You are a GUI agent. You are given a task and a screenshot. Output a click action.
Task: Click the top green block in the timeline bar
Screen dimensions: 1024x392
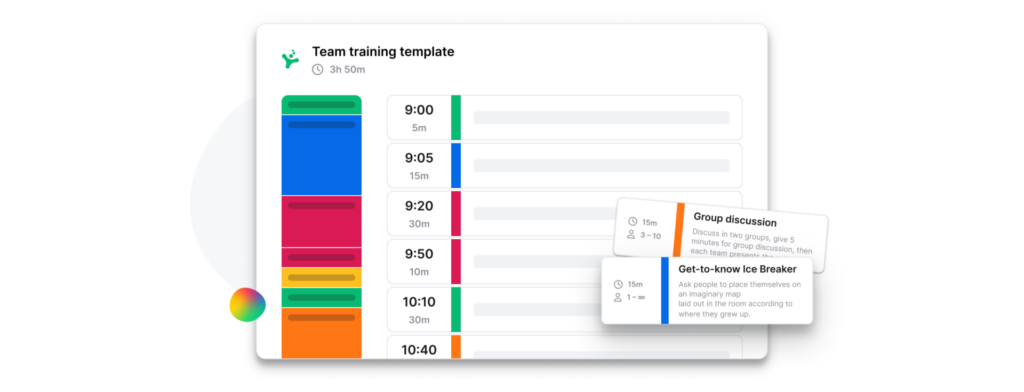pyautogui.click(x=321, y=105)
